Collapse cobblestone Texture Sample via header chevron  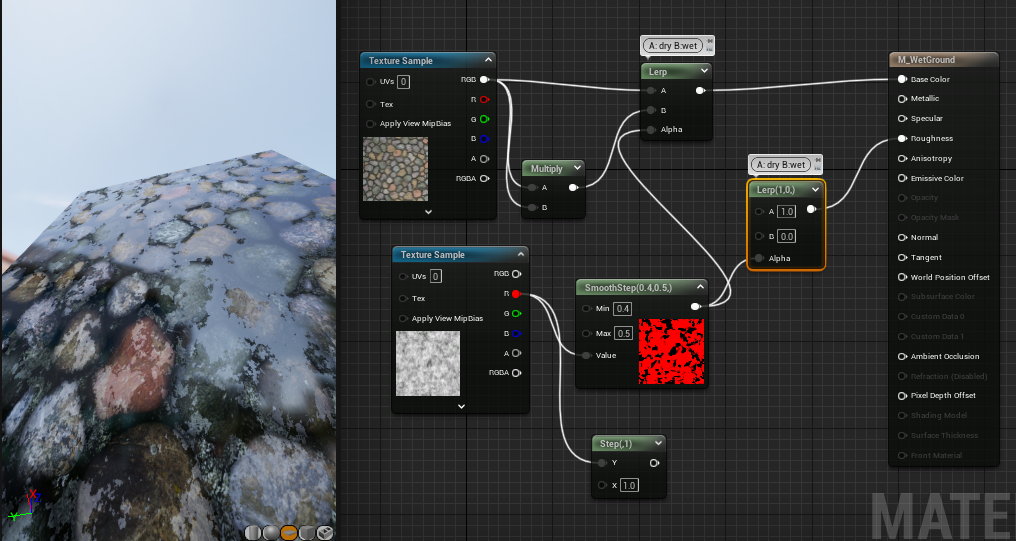click(x=488, y=60)
